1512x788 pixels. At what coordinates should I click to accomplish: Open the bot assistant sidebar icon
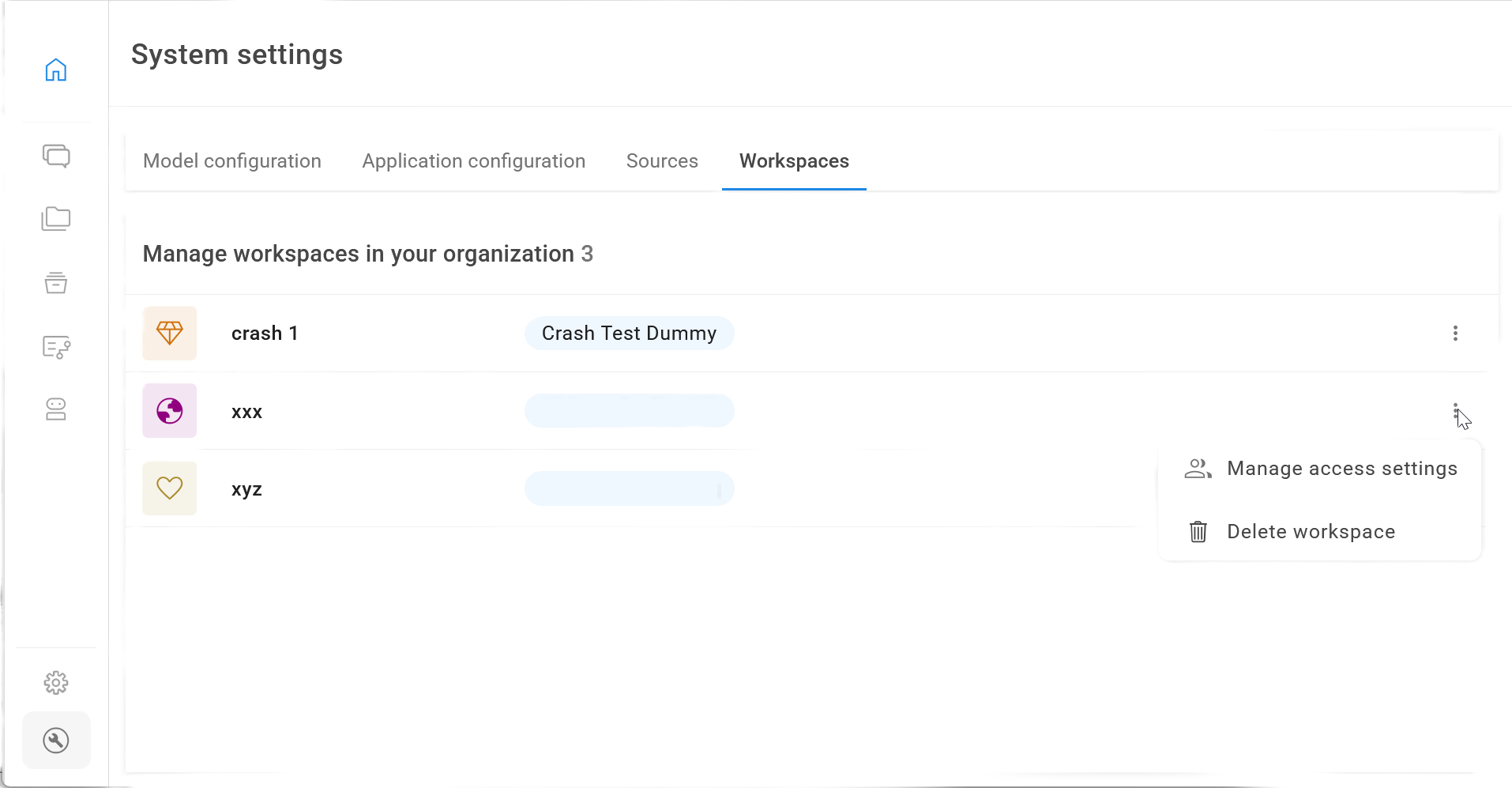click(x=56, y=409)
